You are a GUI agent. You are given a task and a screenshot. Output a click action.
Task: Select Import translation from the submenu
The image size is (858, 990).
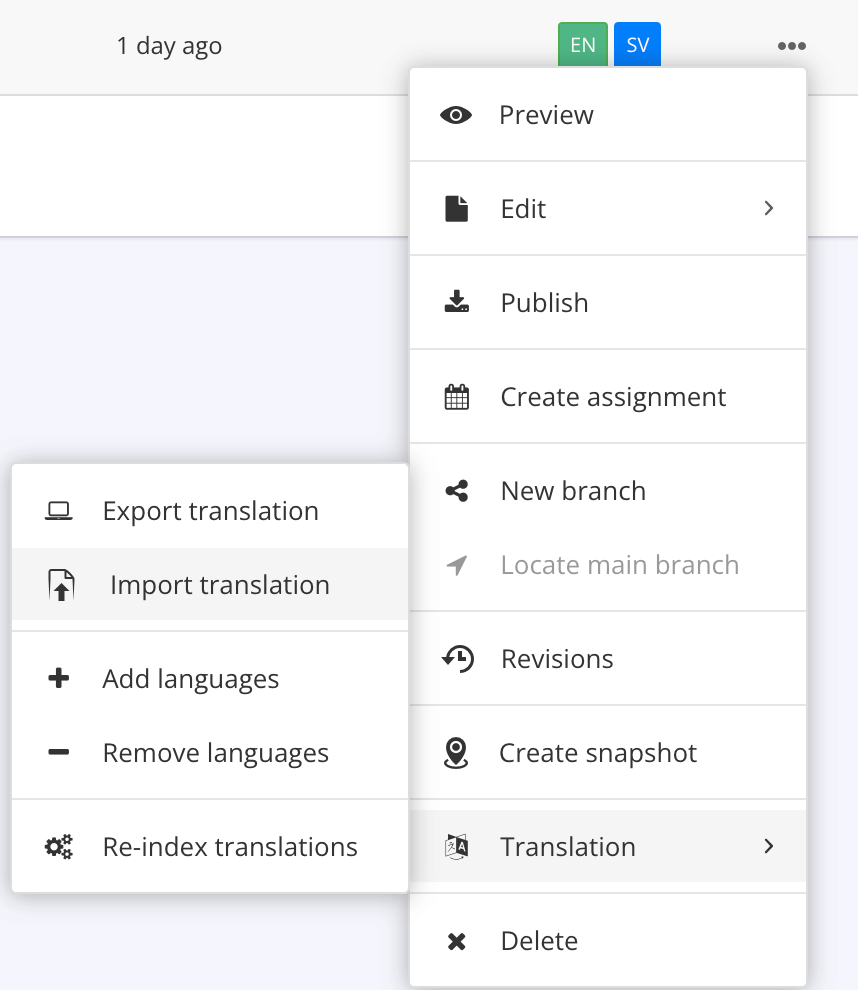[x=220, y=585]
